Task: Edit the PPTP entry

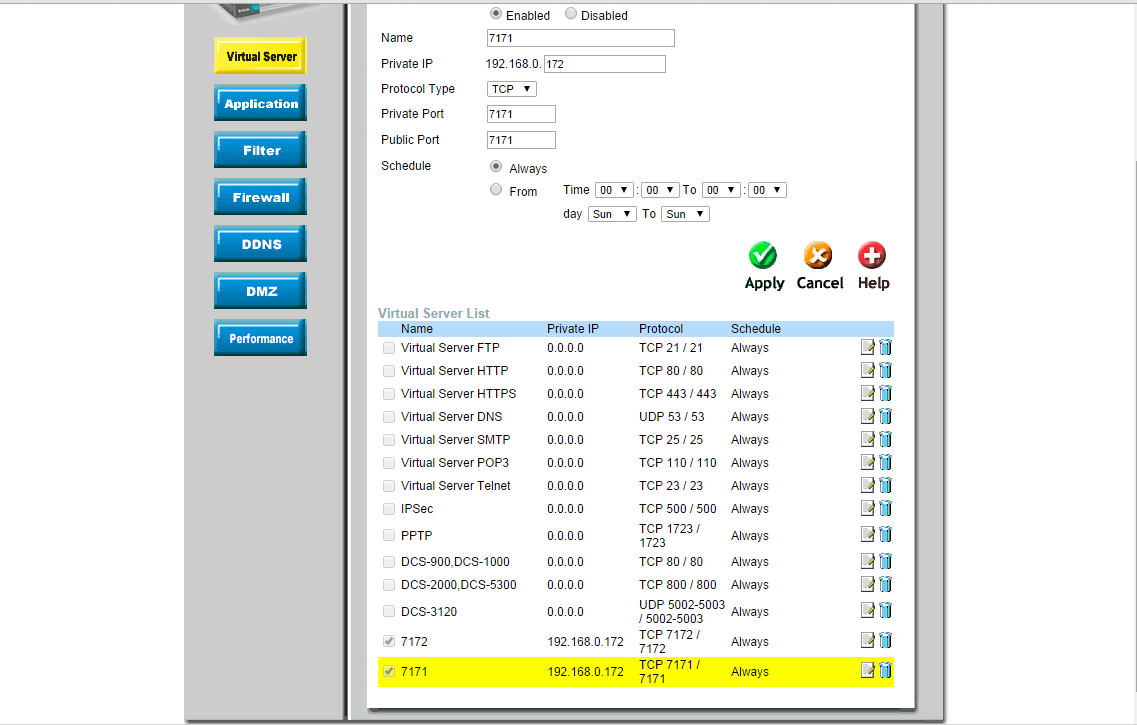Action: click(x=867, y=535)
